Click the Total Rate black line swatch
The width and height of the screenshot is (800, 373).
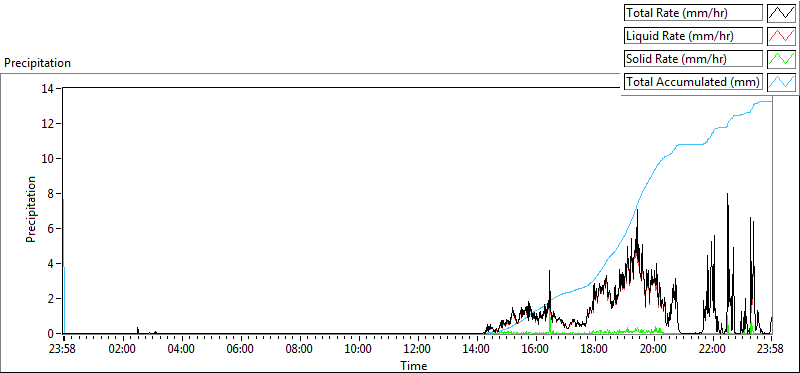781,12
